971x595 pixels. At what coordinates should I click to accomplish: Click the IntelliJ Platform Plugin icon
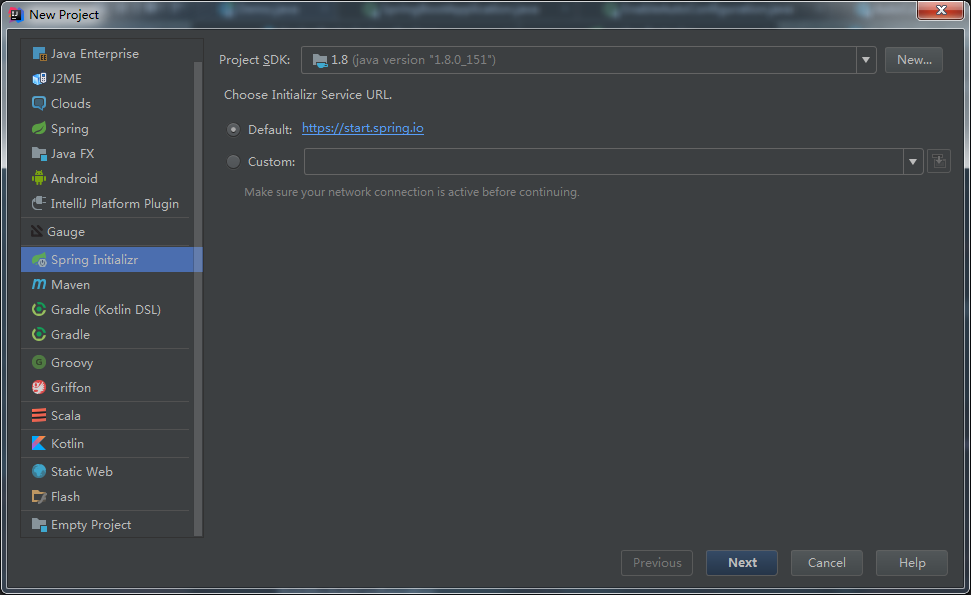coord(39,203)
